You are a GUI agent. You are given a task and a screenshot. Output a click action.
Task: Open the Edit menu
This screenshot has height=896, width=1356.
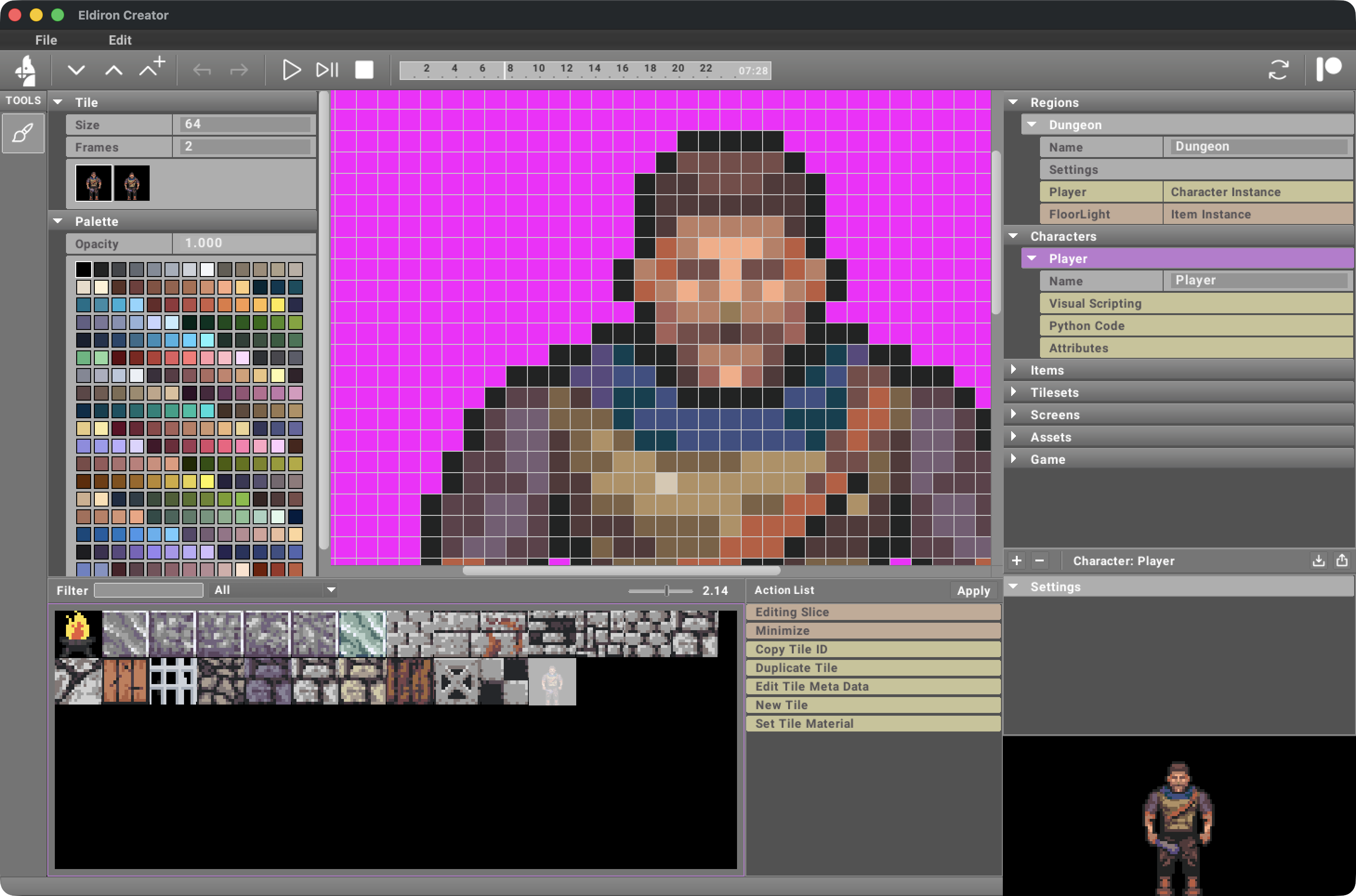[x=120, y=40]
